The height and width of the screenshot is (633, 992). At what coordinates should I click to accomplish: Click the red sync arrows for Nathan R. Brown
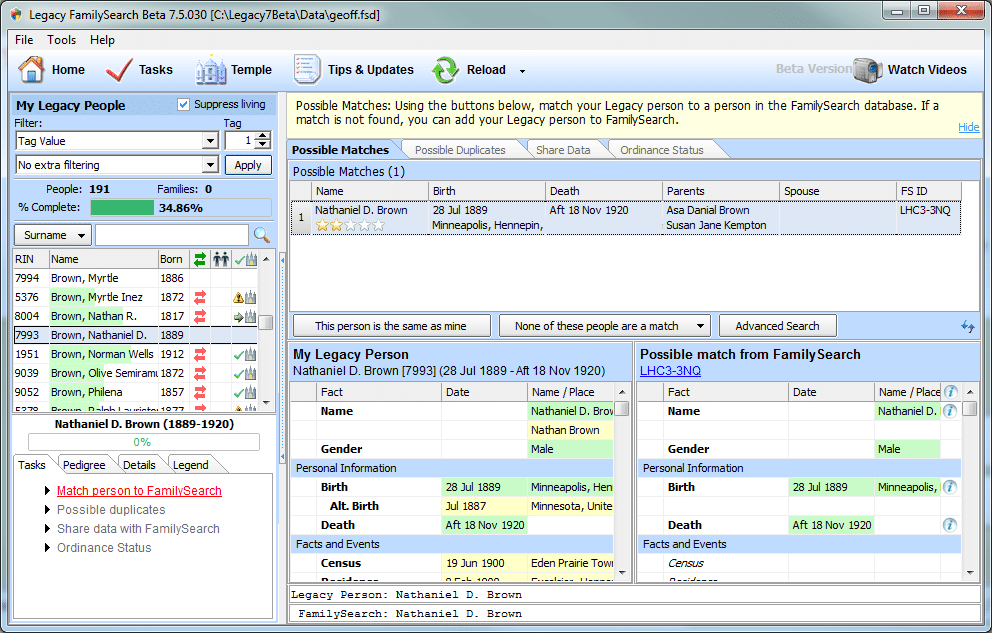(x=200, y=316)
